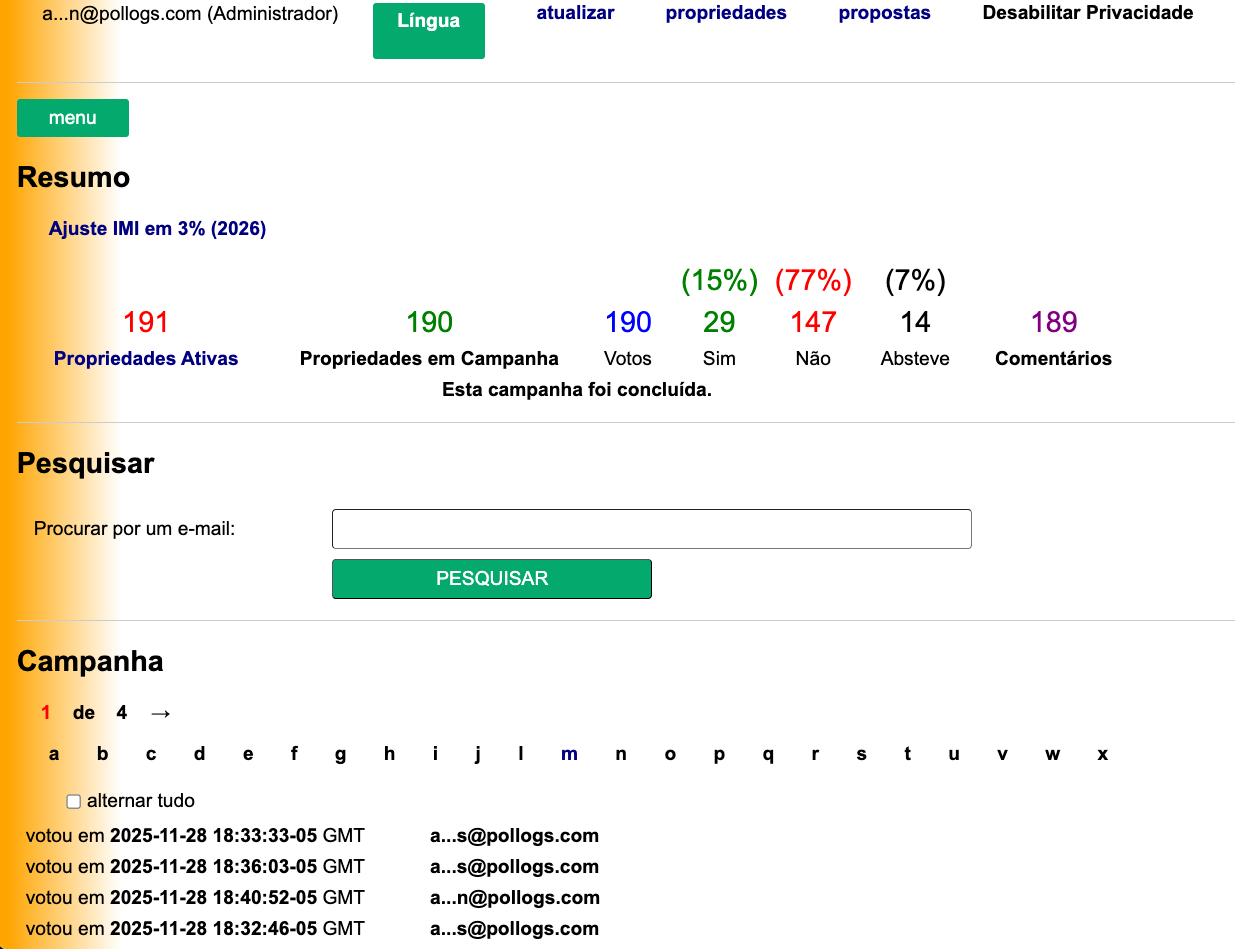Click 'Comentários' label in summary
Viewport: 1250px width, 949px height.
[1053, 359]
